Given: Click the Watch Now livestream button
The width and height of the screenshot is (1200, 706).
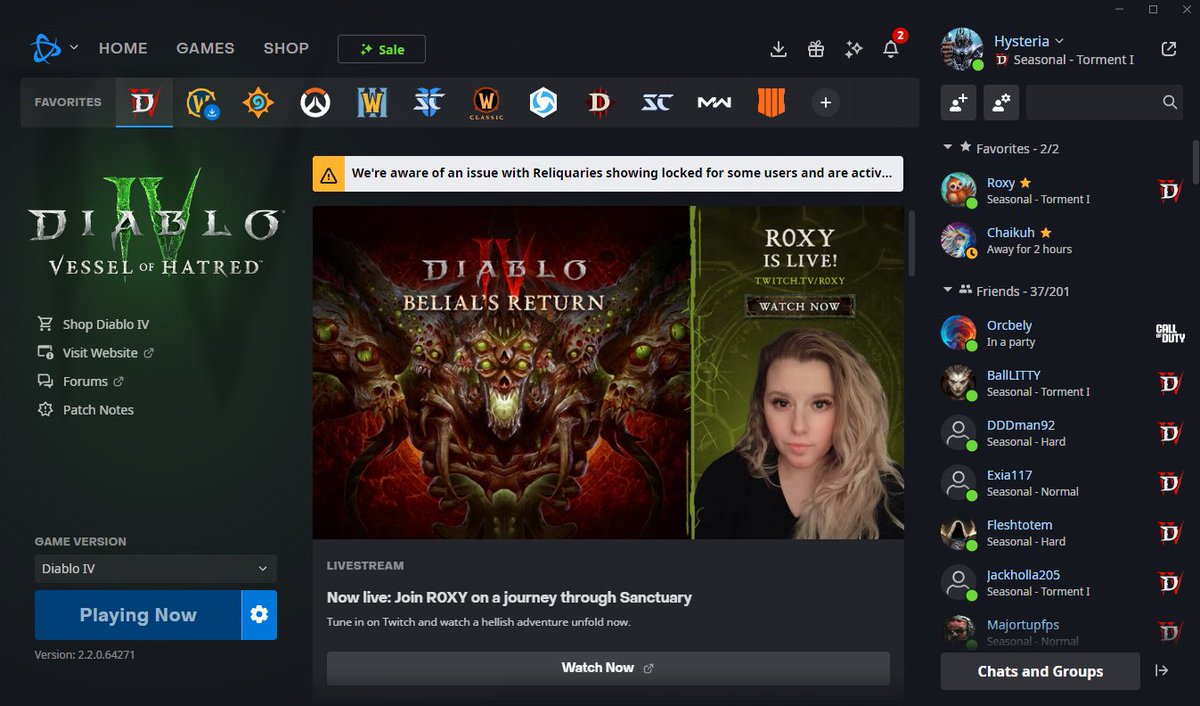Looking at the screenshot, I should [607, 667].
